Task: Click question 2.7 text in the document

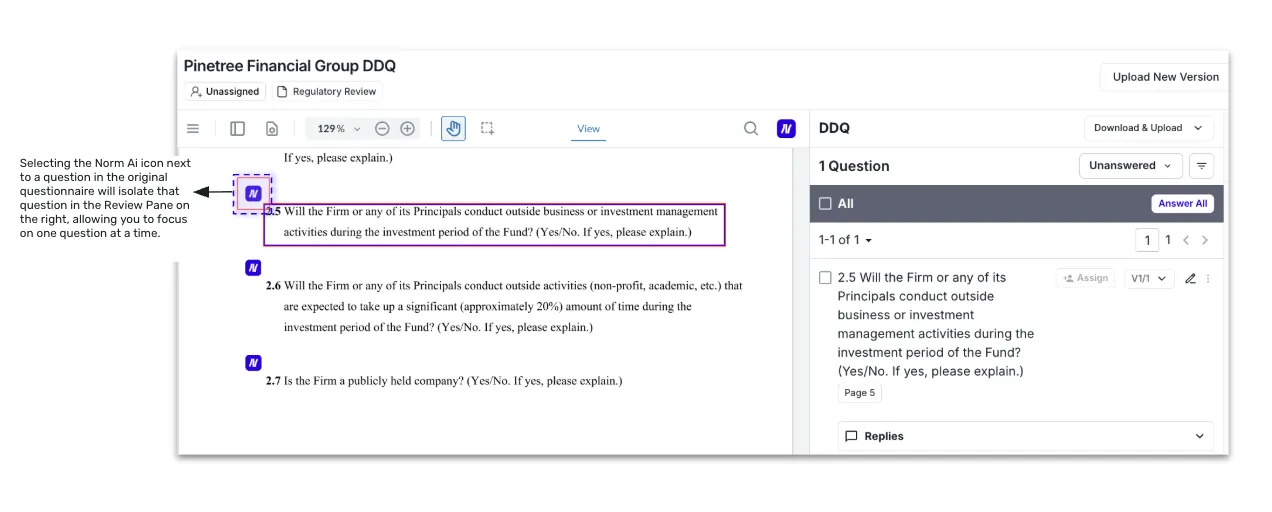Action: click(444, 381)
